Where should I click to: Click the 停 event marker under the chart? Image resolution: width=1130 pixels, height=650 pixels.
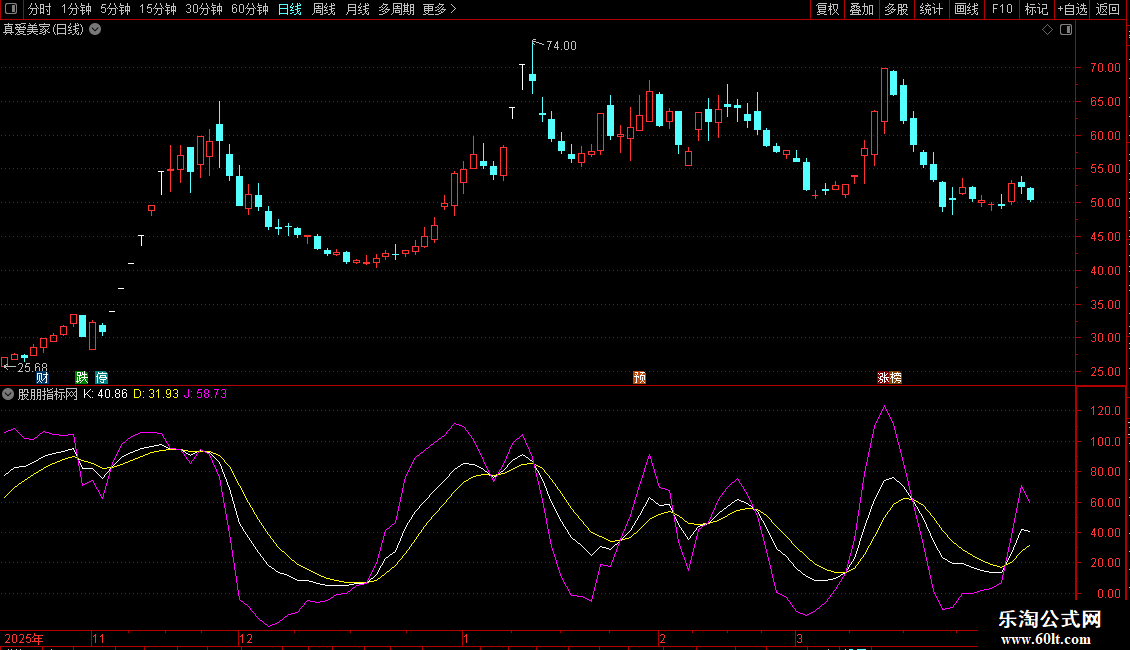[101, 377]
